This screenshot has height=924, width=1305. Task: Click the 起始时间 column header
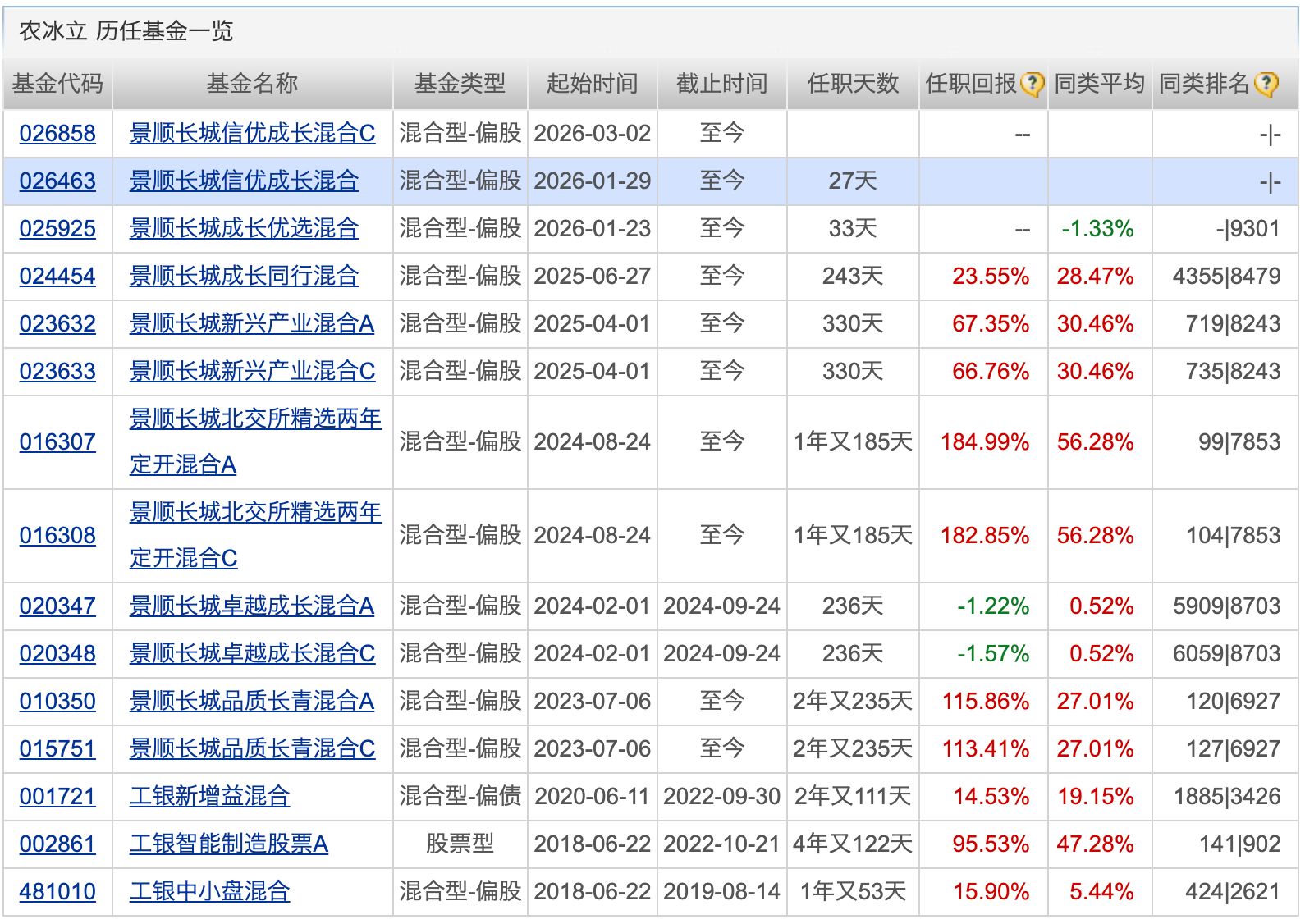click(x=592, y=84)
